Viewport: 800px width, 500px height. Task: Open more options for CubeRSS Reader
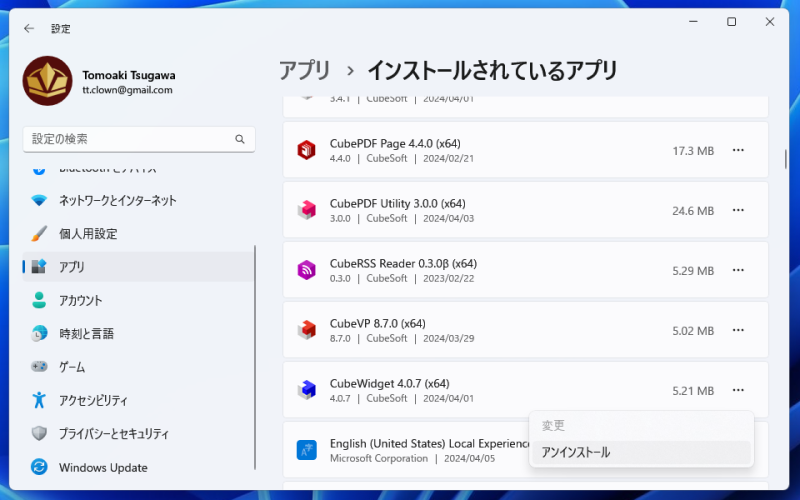click(x=738, y=270)
